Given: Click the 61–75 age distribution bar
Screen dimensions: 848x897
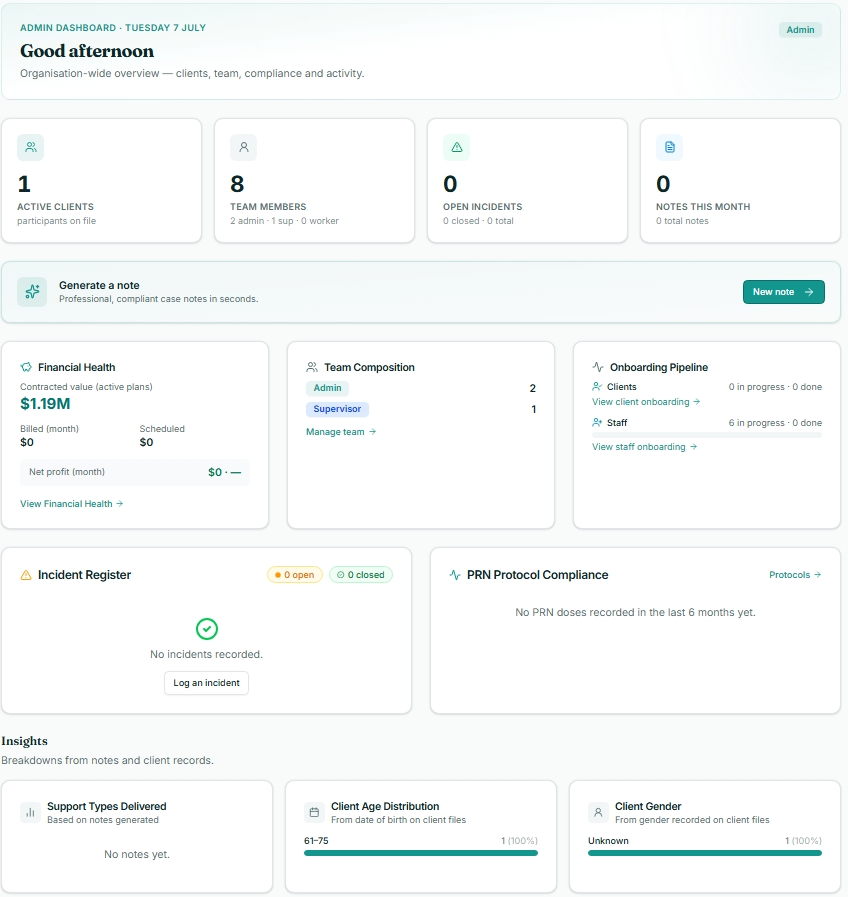Looking at the screenshot, I should 421,853.
